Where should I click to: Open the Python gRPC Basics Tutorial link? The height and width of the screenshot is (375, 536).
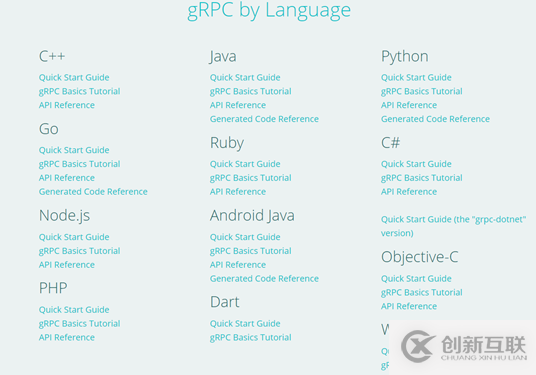pos(422,91)
